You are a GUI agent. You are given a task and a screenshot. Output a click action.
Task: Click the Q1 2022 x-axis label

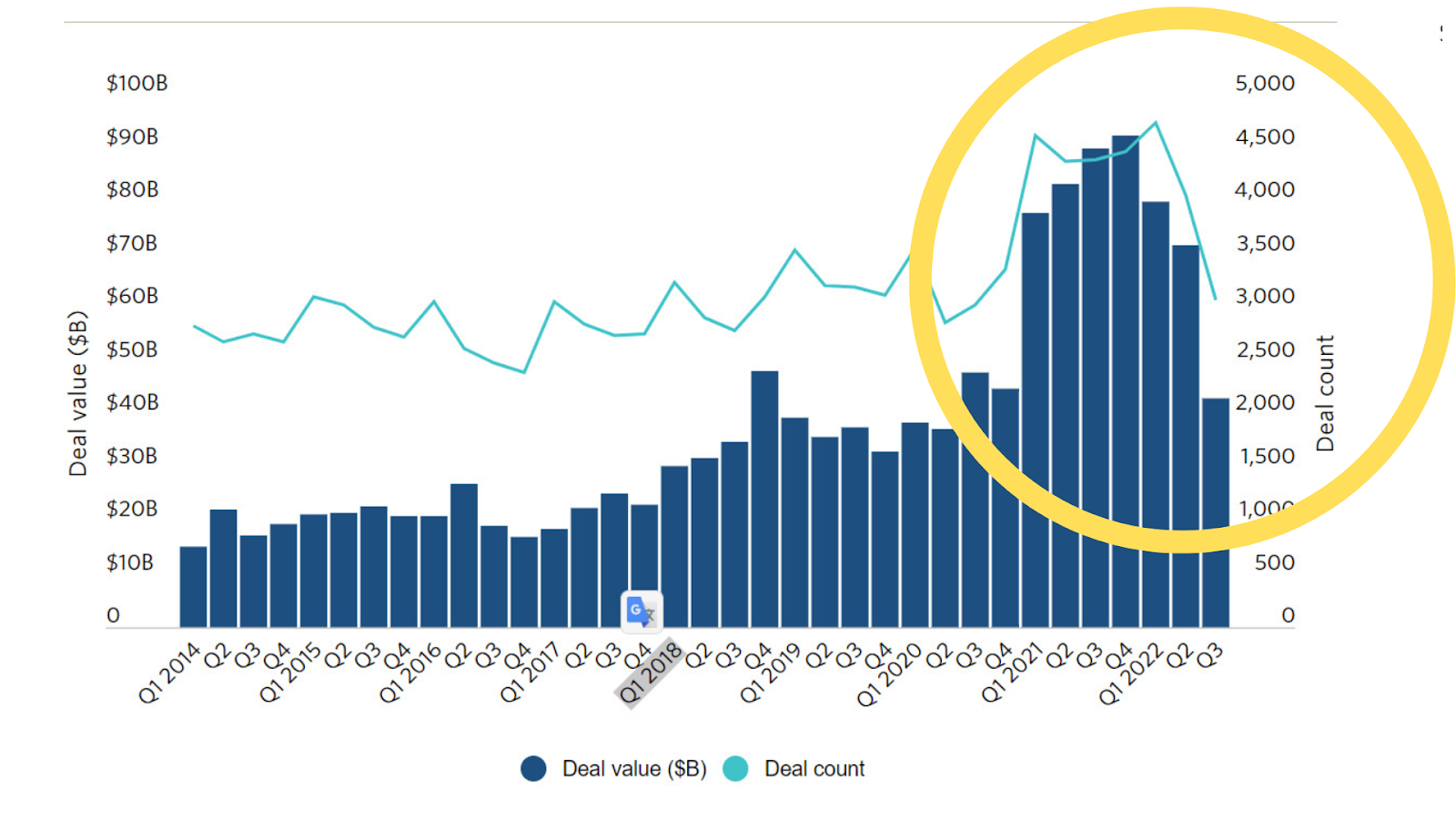coord(1130,673)
